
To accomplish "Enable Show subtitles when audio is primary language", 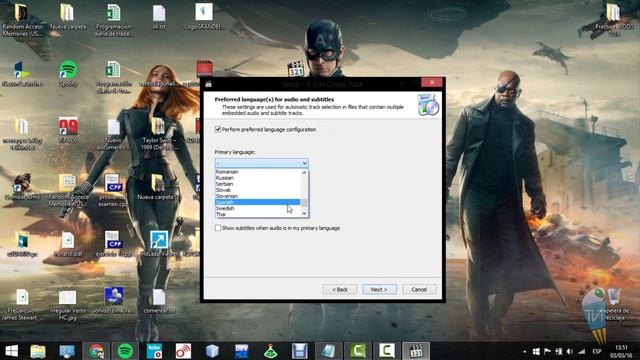I will [x=218, y=228].
